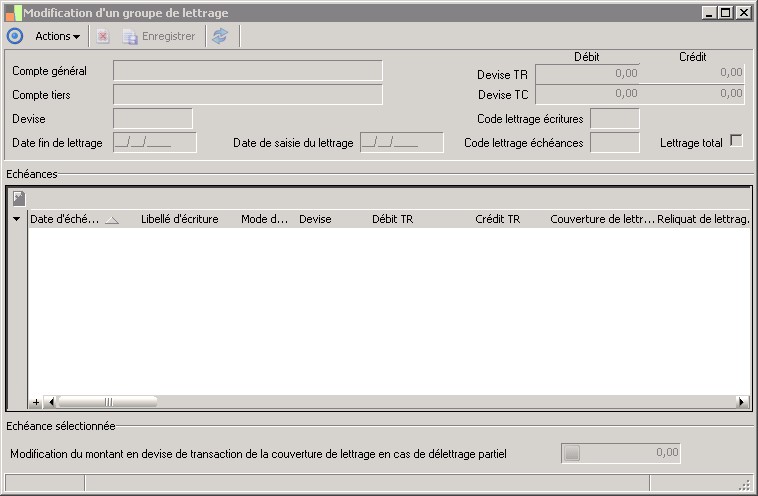This screenshot has height=496, width=758.
Task: Click the resize grip in status bar
Action: pyautogui.click(x=745, y=485)
